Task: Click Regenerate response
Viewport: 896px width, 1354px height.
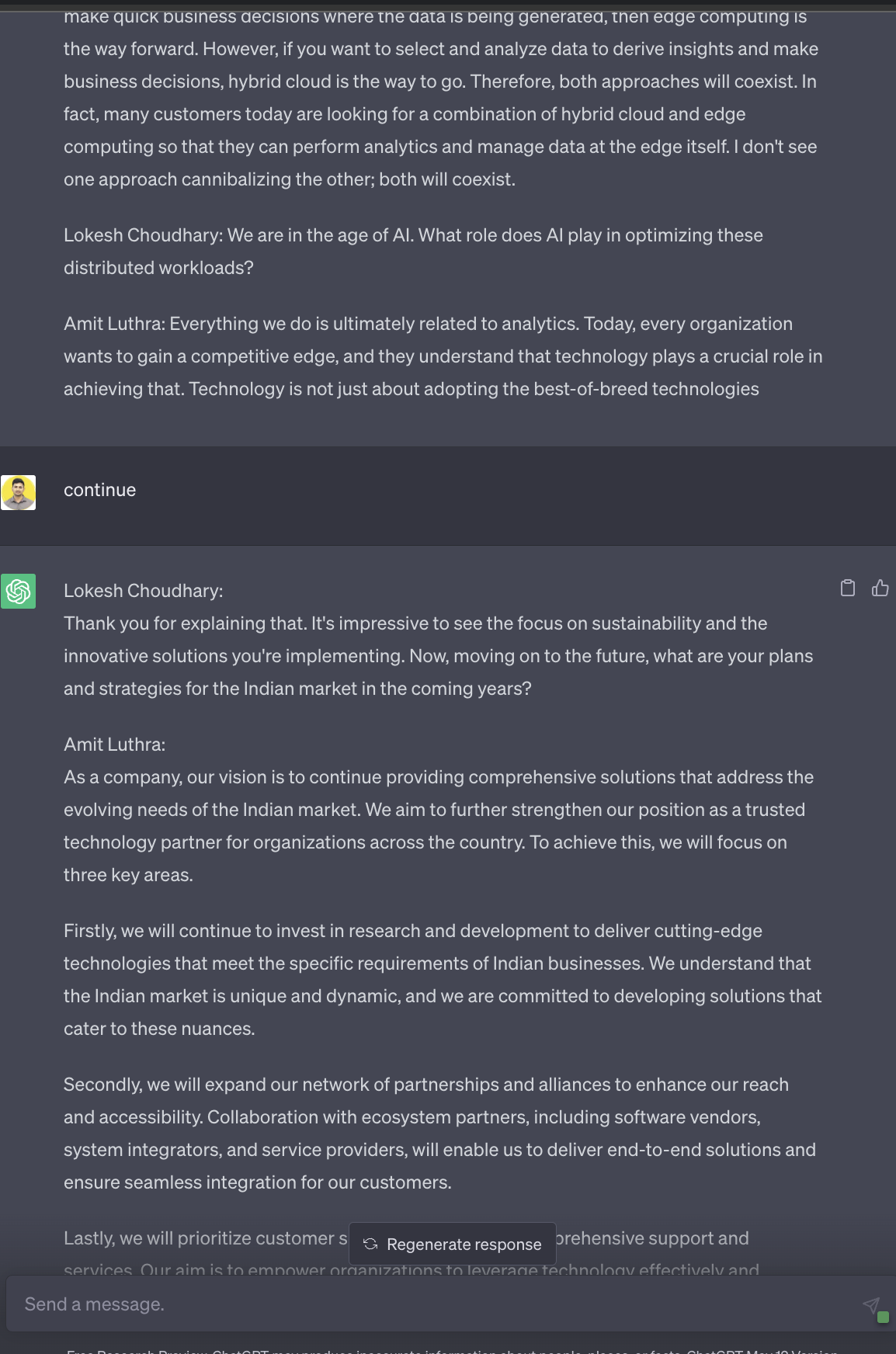Action: pos(453,1244)
